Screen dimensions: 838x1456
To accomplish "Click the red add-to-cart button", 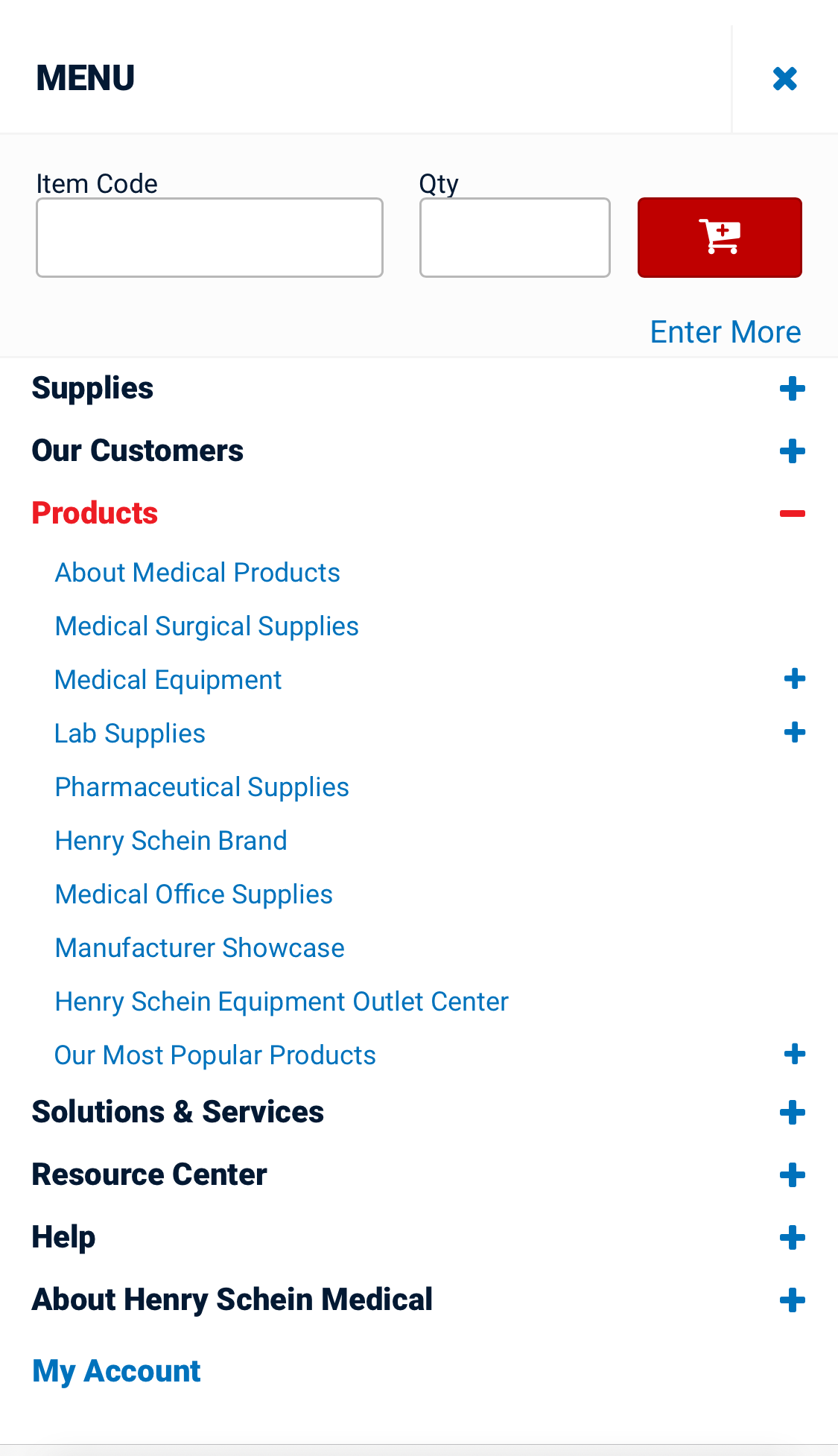I will [x=720, y=238].
